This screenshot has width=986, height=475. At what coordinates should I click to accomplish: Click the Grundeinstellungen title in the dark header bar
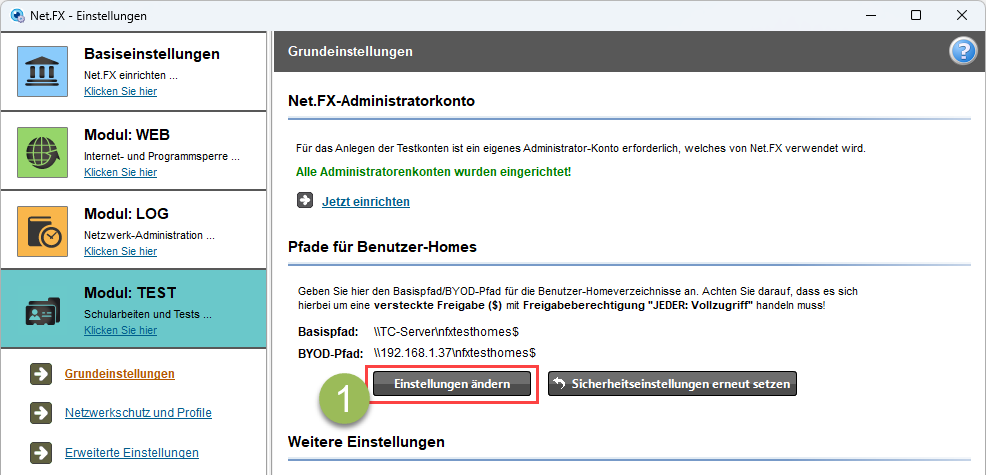pos(350,52)
